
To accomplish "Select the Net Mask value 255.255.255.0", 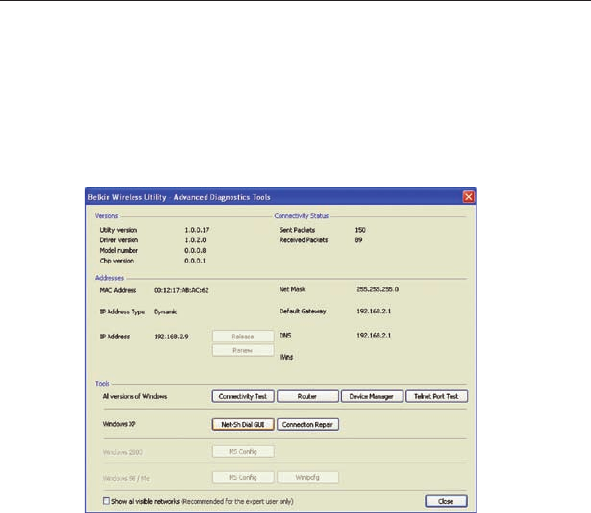I will (x=378, y=289).
